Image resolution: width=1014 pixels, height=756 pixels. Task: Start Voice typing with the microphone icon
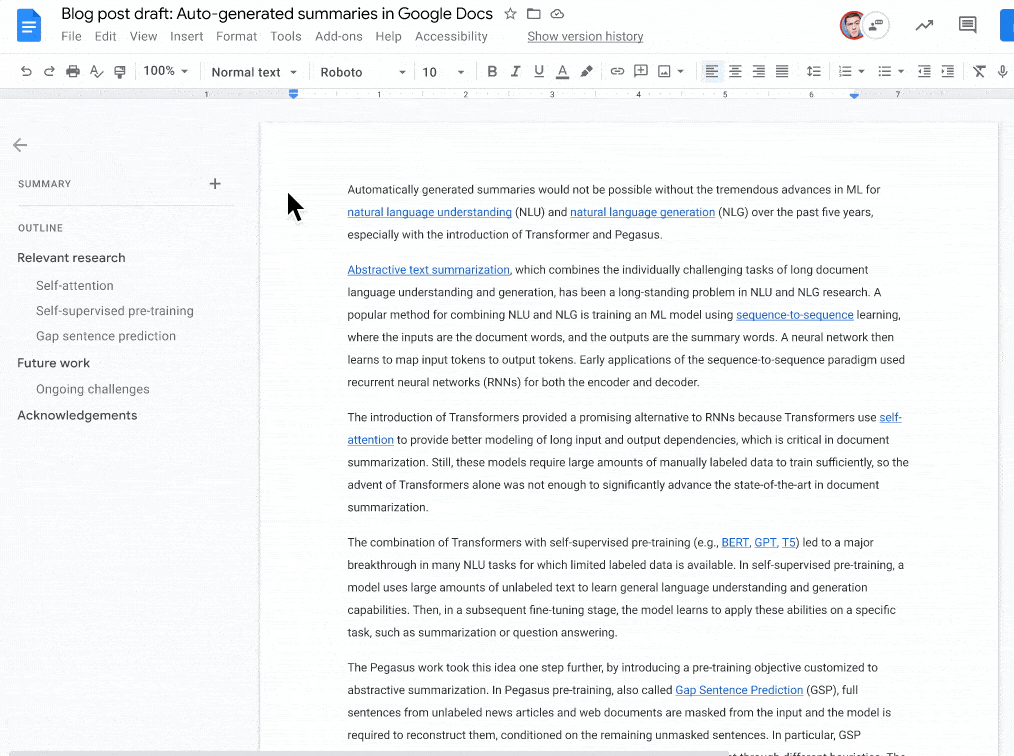1001,71
